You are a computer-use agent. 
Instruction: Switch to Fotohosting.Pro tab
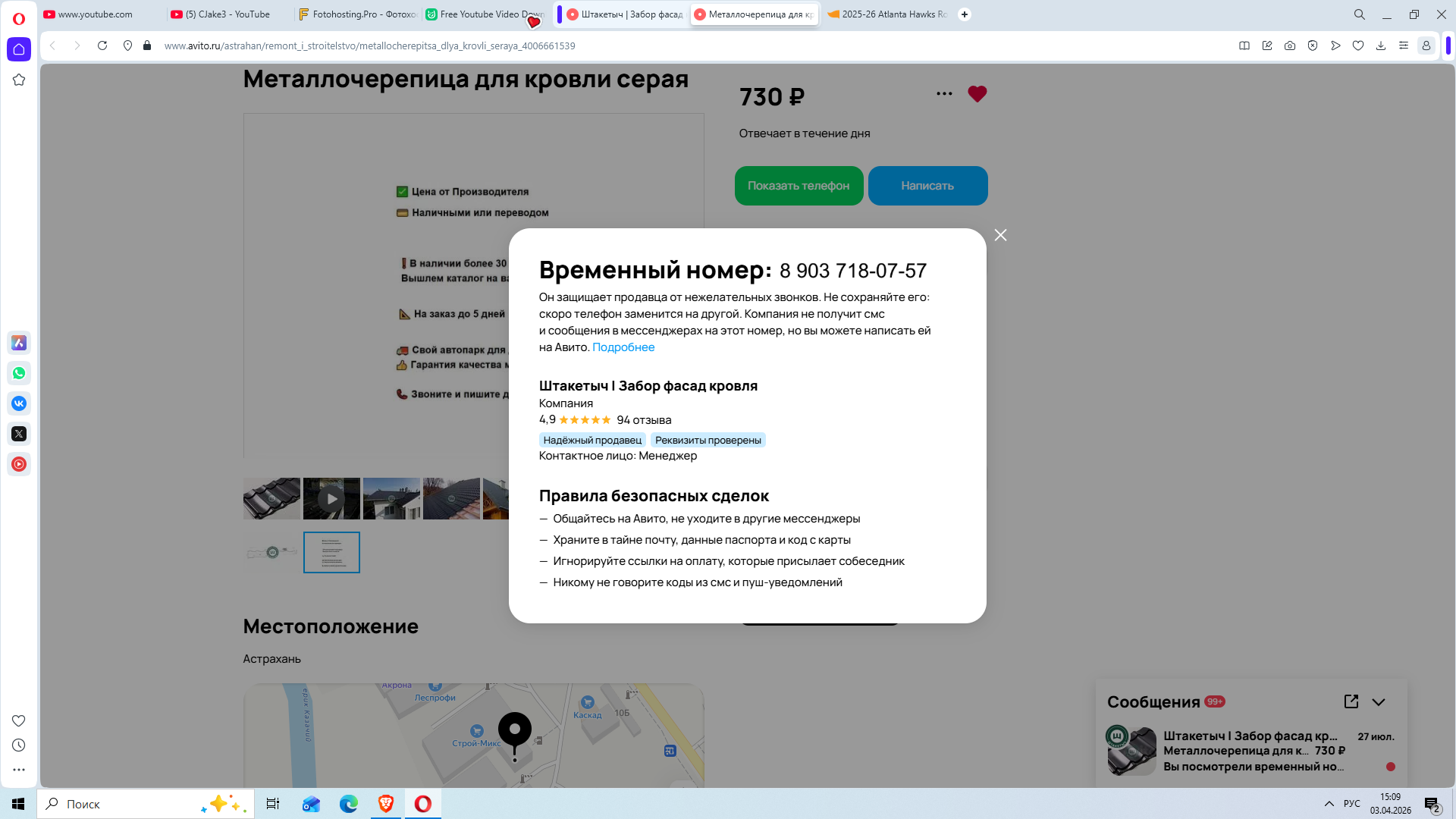click(x=358, y=14)
